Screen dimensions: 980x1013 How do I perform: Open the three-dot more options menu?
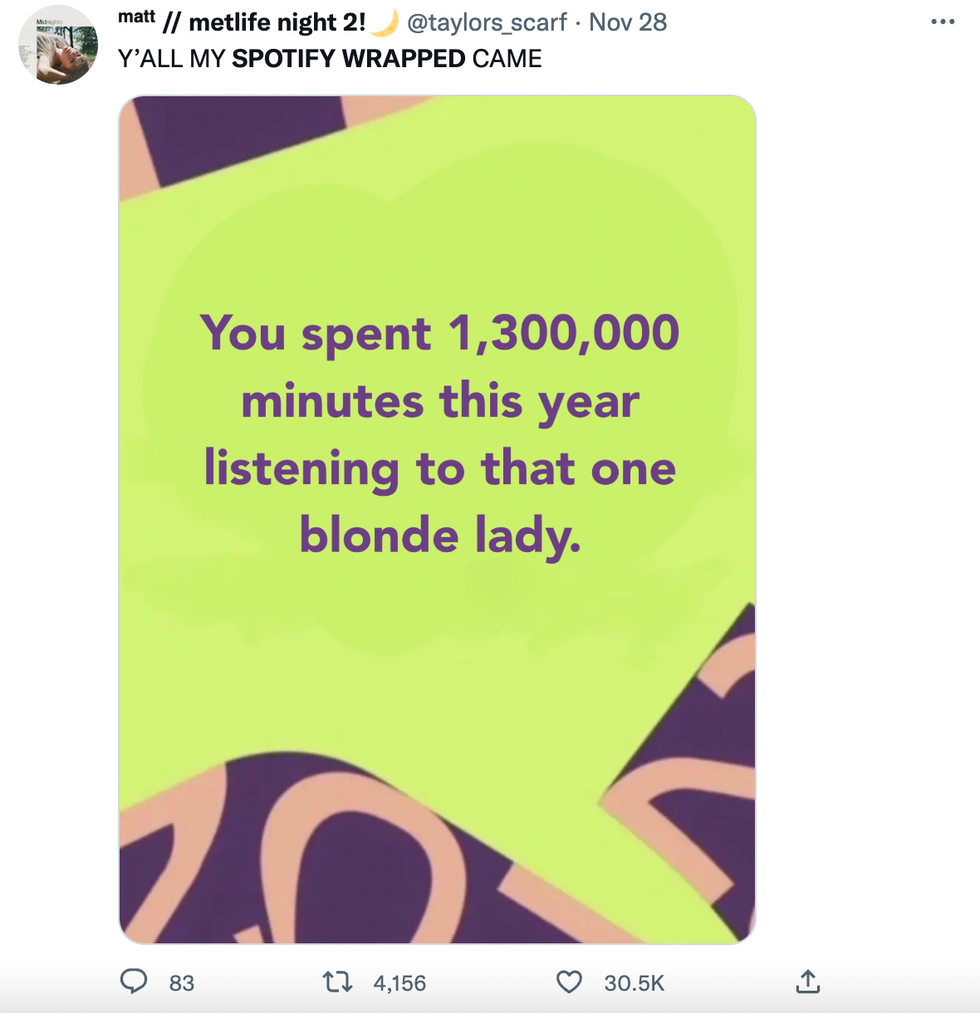coord(942,22)
